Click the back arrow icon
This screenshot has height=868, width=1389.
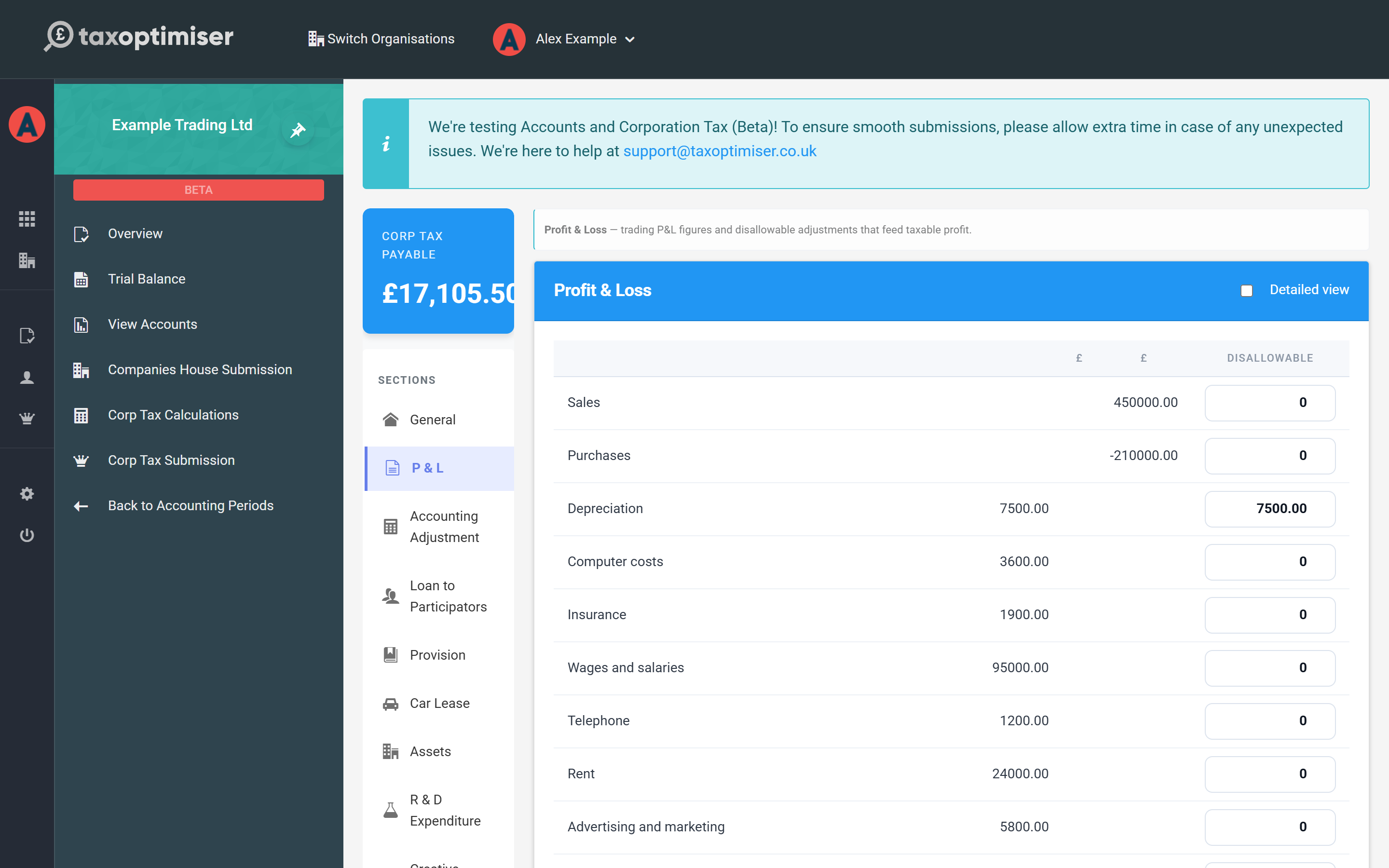[x=81, y=506]
